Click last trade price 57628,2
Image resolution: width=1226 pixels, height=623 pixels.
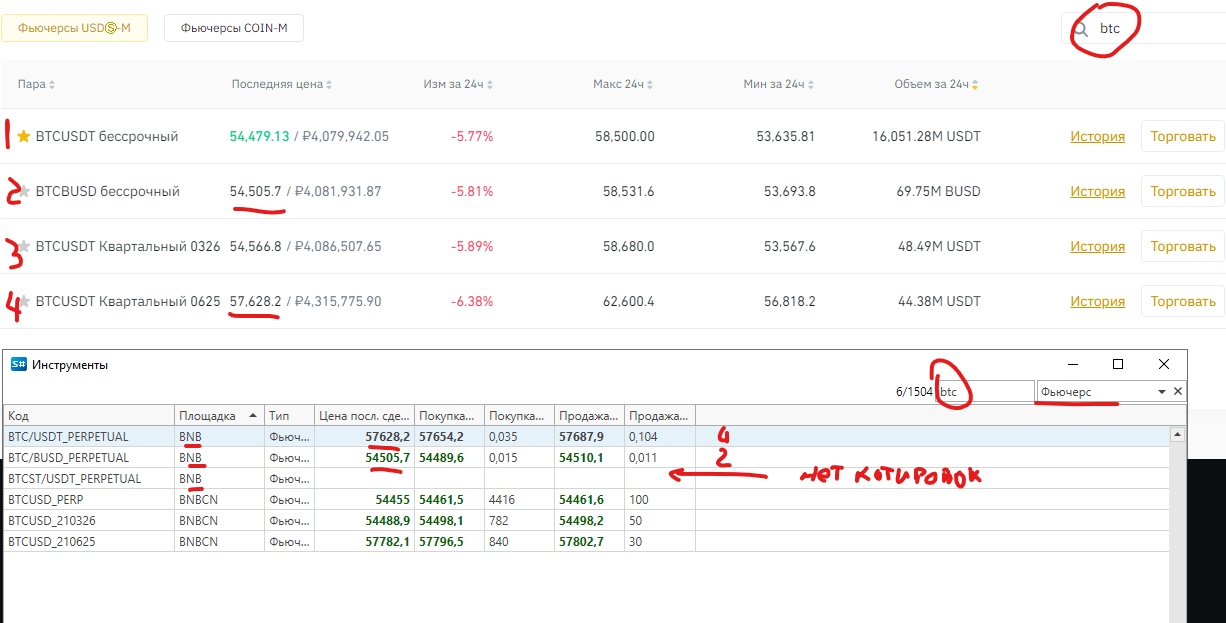click(388, 437)
